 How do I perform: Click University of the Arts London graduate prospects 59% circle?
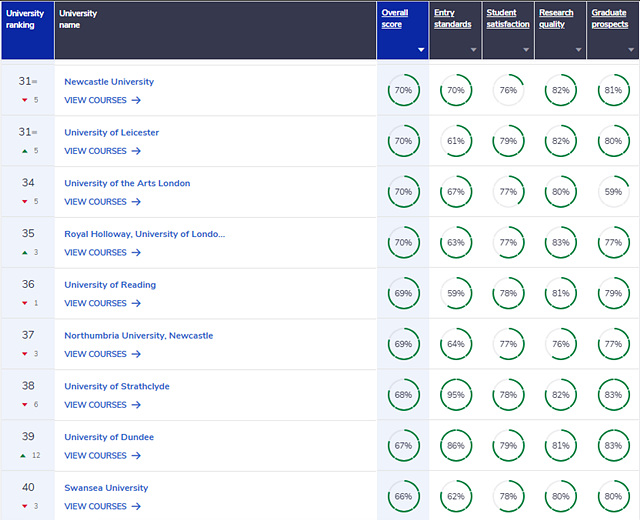613,192
